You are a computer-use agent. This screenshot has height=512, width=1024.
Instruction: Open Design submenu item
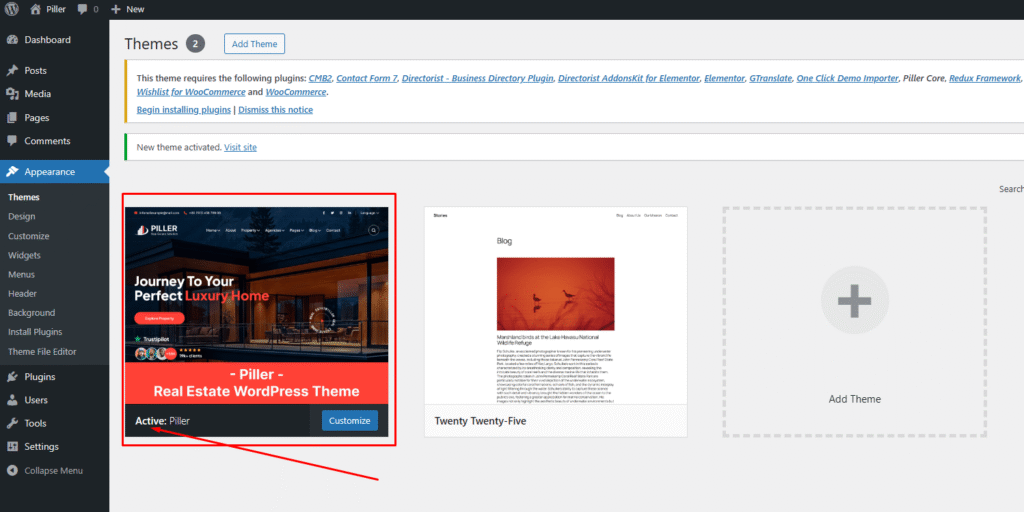coord(22,216)
